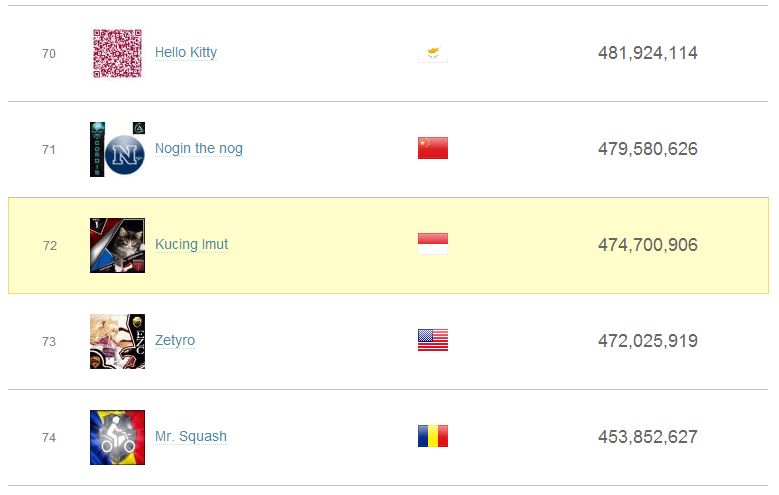Screen dimensions: 779x495
Task: Click the Romania flag icon
Action: click(x=432, y=437)
